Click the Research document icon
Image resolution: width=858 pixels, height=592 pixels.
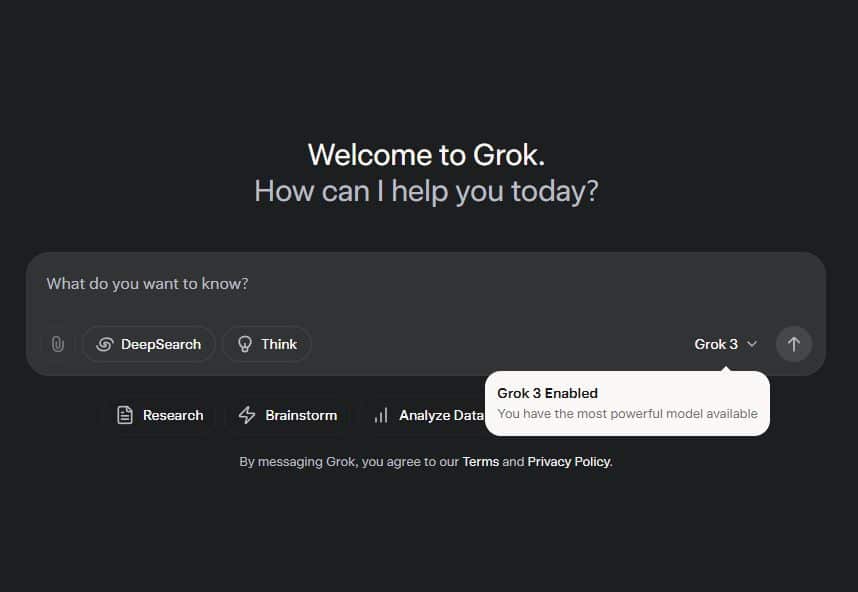click(125, 415)
